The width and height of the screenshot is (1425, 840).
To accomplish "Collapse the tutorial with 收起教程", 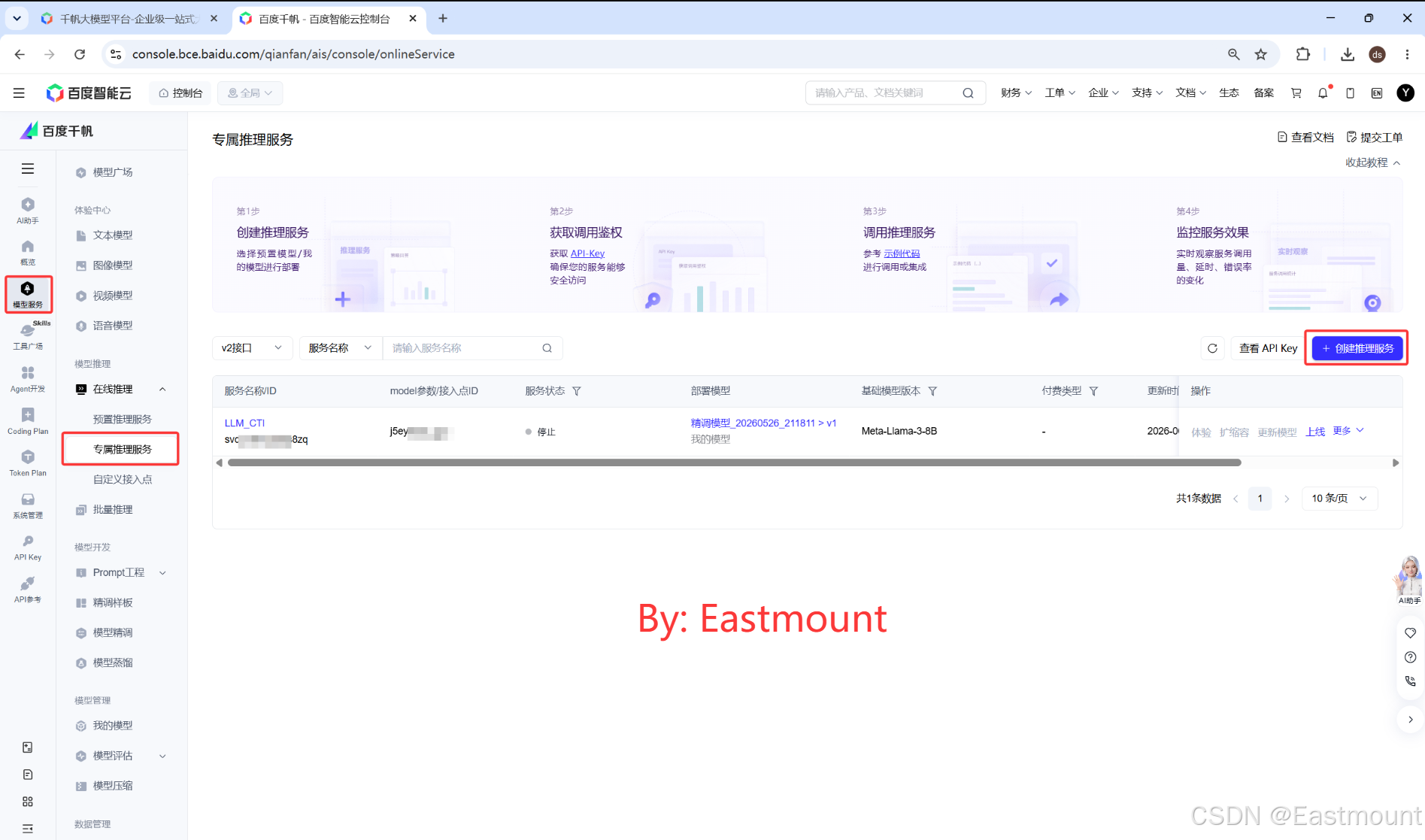I will click(x=1373, y=162).
